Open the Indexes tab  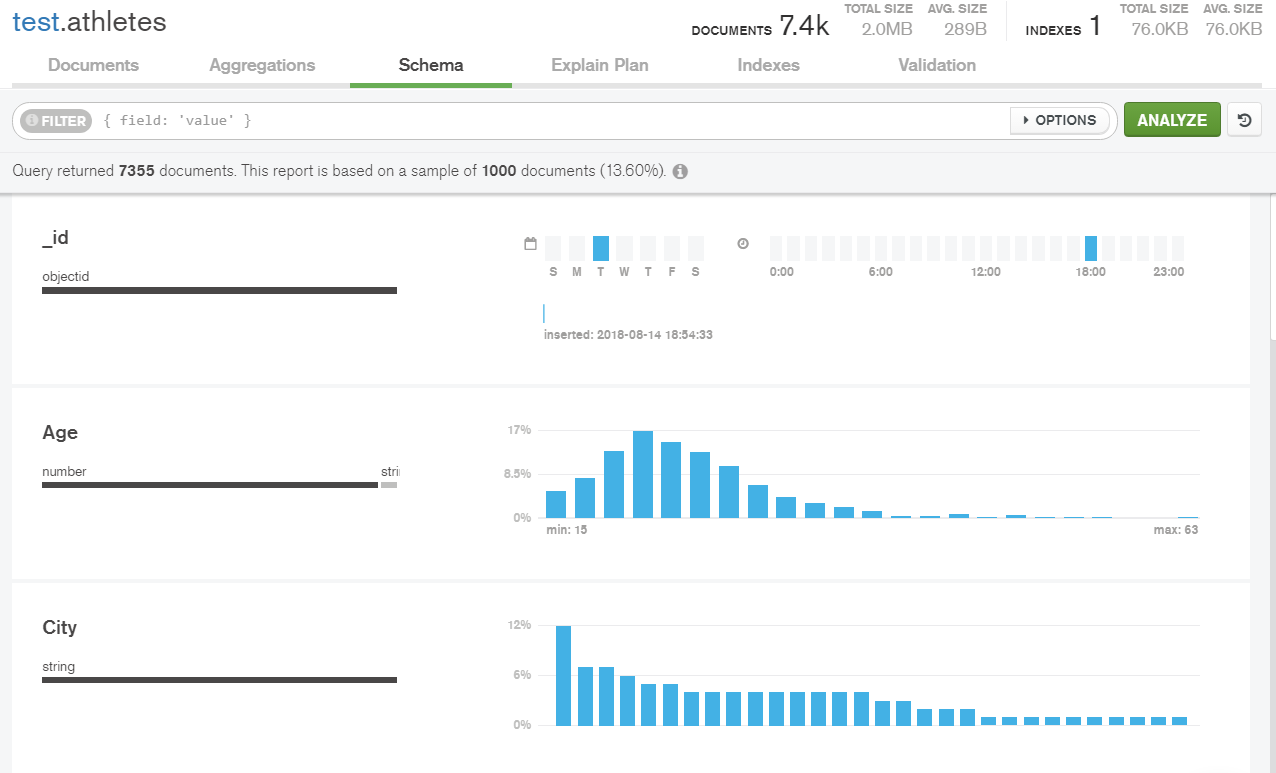click(x=768, y=65)
